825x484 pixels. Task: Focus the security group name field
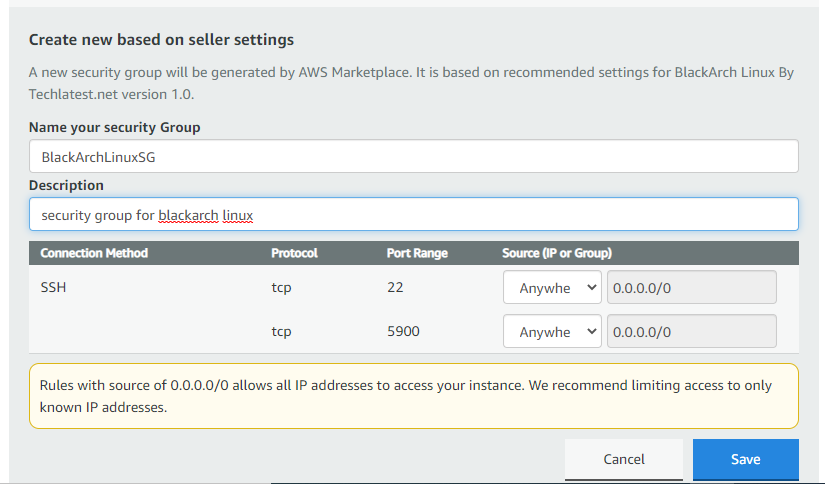pos(414,156)
